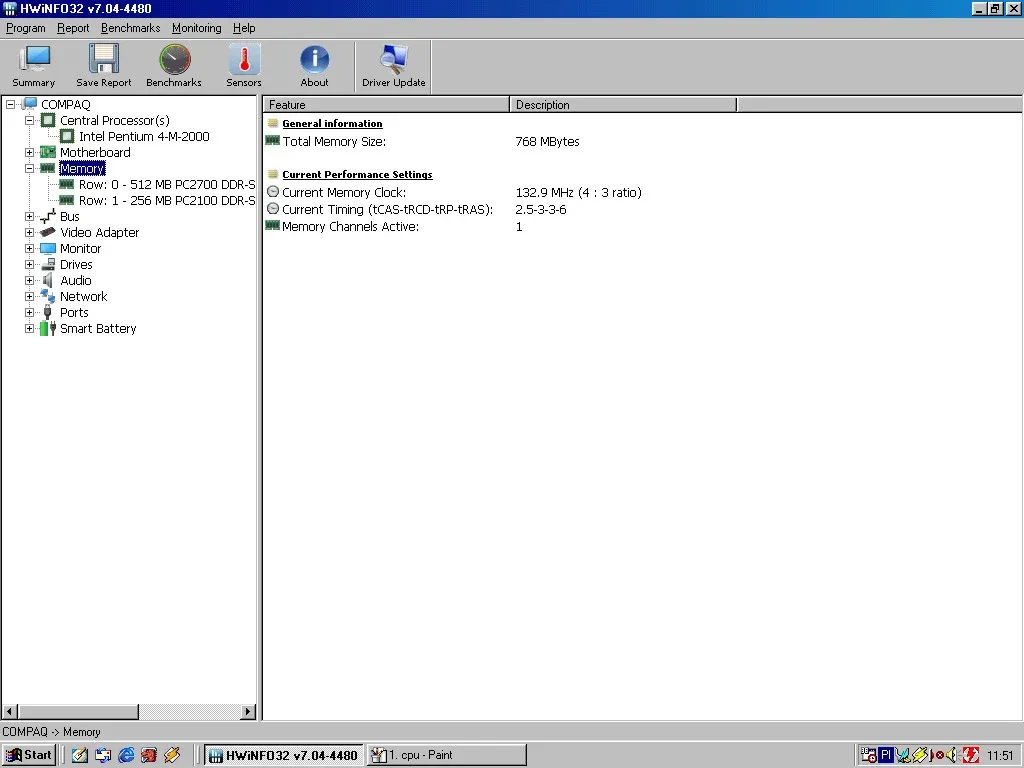Click the General information heading
The image size is (1024, 768).
pyautogui.click(x=332, y=123)
